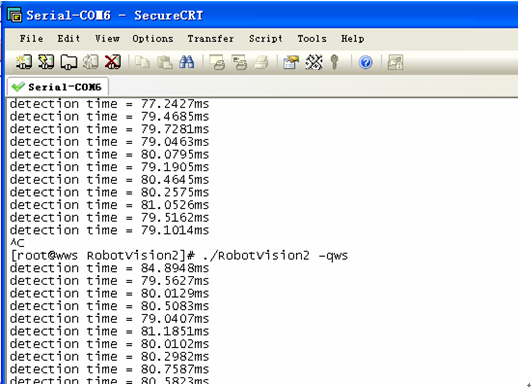Click the line reading 79.4685ms
The width and height of the screenshot is (531, 387).
tap(109, 116)
